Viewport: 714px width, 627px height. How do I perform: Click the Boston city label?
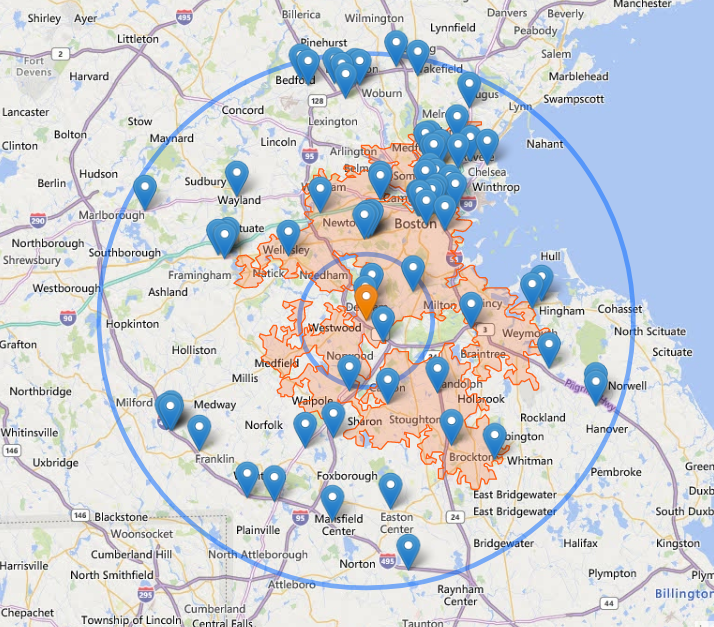coord(416,224)
